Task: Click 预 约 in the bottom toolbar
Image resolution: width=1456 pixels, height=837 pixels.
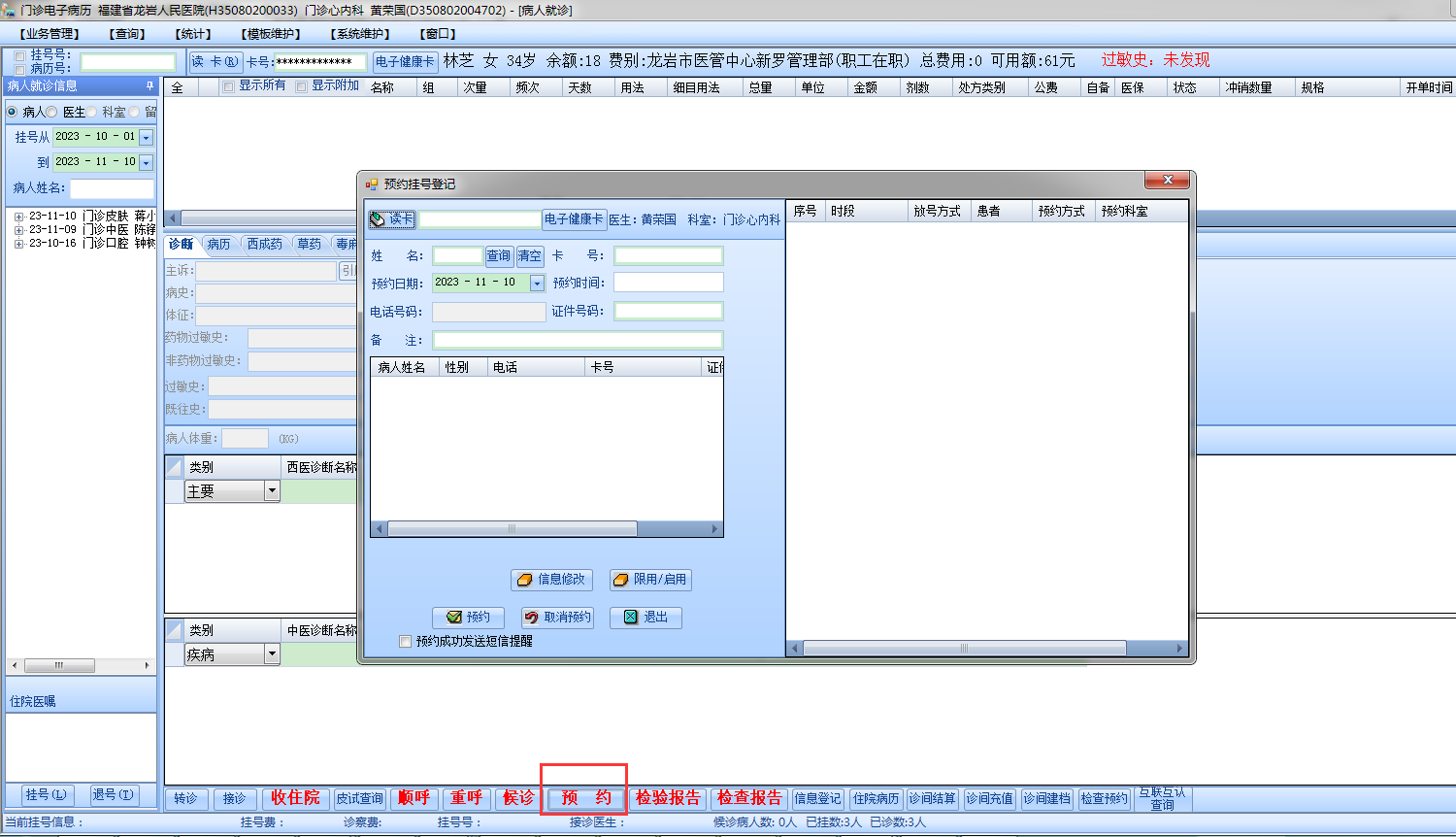Action: pos(585,798)
